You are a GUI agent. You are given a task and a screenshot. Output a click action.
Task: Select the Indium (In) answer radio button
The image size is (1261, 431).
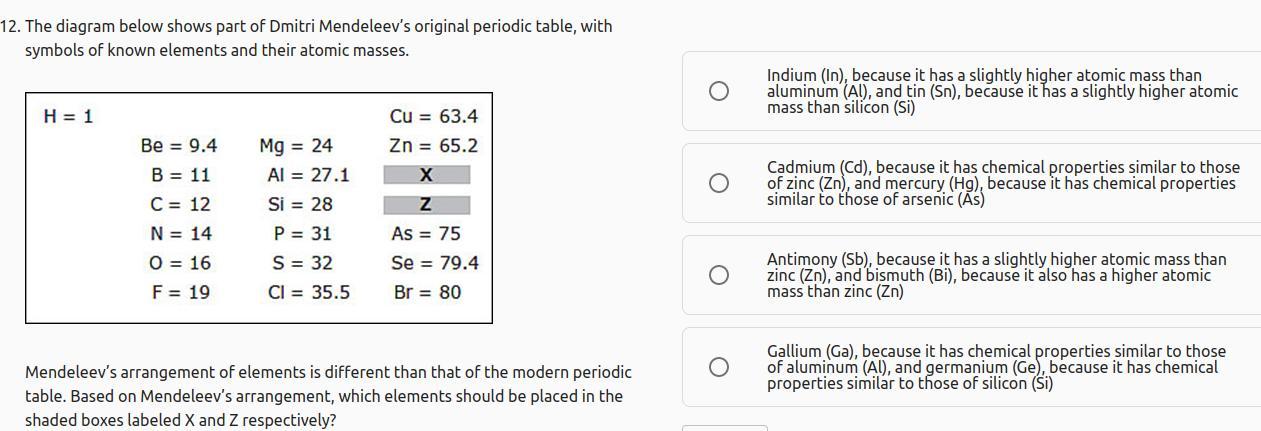point(718,91)
